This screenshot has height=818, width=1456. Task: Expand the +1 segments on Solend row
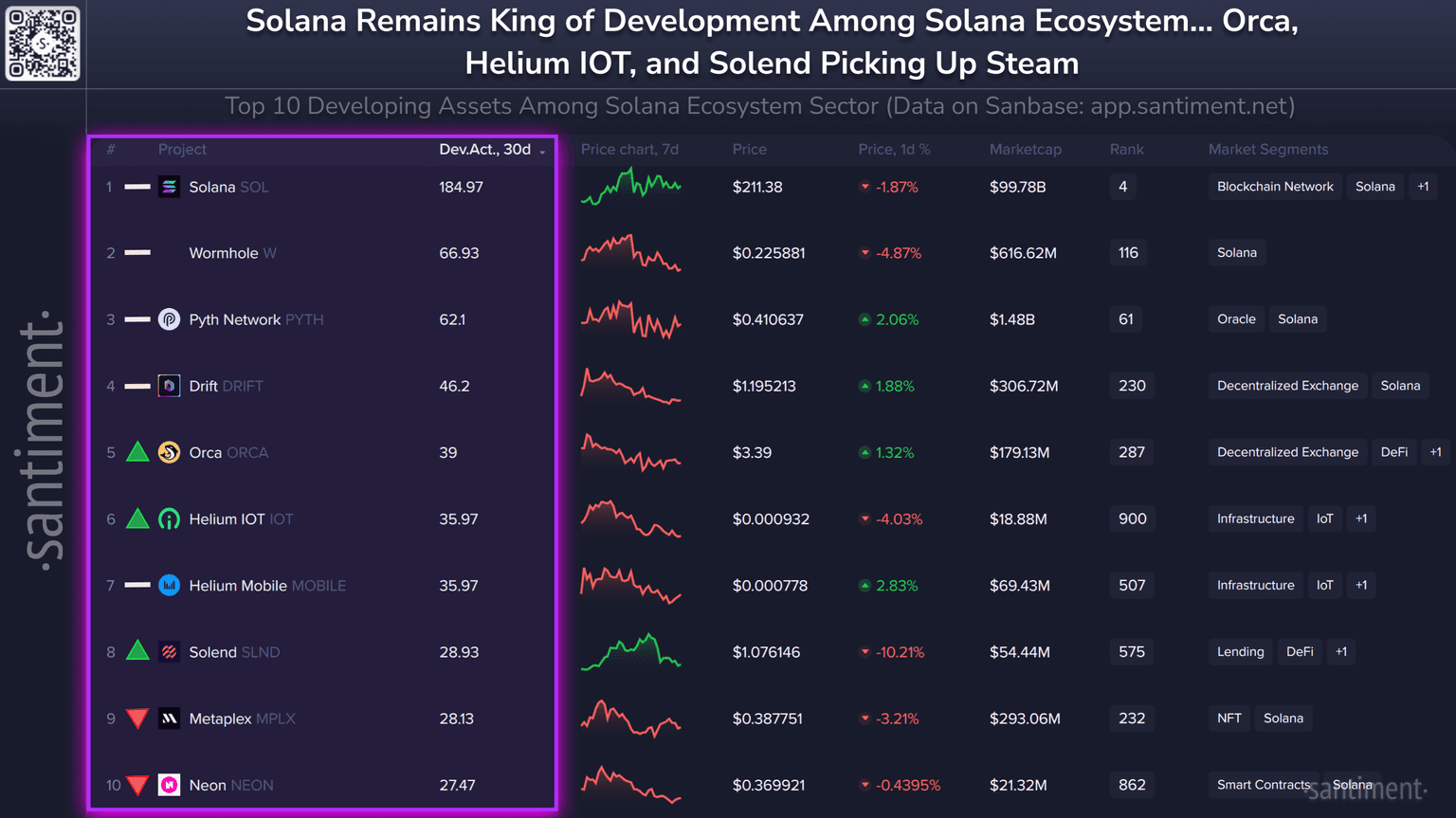pos(1340,652)
